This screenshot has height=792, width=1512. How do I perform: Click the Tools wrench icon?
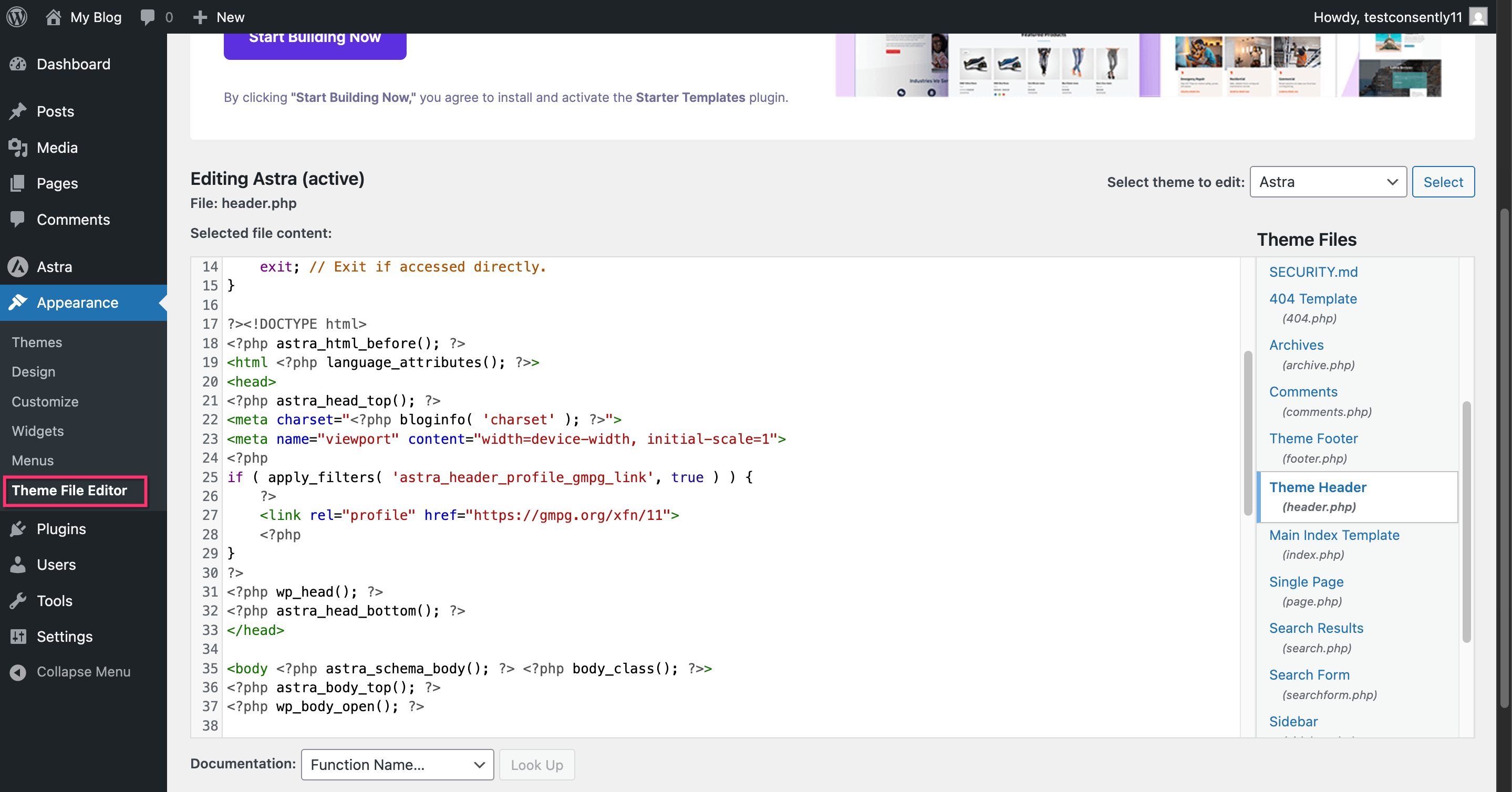[x=18, y=601]
